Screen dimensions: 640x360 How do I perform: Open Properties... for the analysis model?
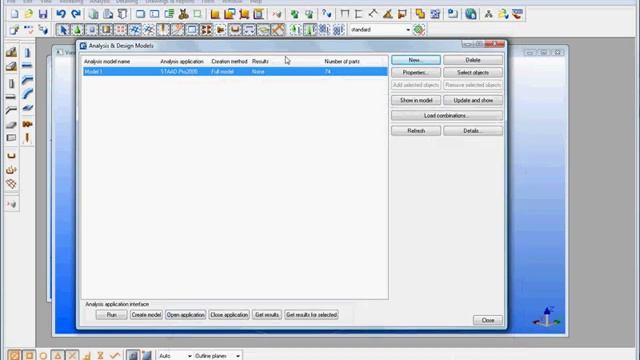tap(416, 73)
